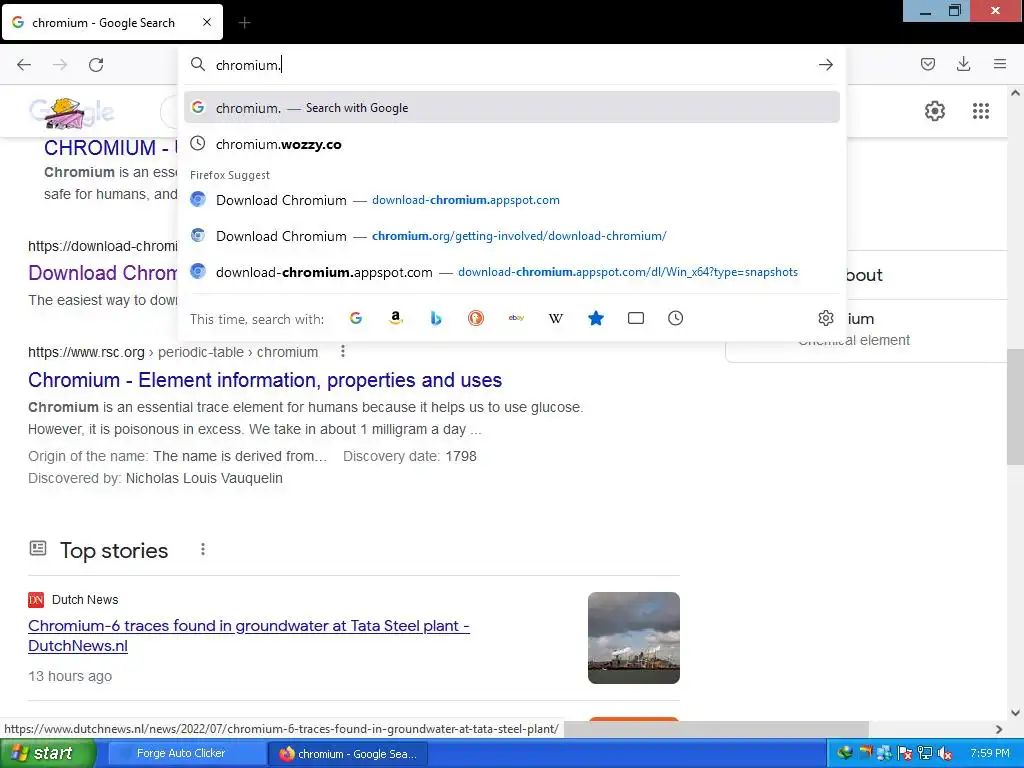Open Firefox hamburger application menu
The width and height of the screenshot is (1024, 768).
(x=1000, y=64)
